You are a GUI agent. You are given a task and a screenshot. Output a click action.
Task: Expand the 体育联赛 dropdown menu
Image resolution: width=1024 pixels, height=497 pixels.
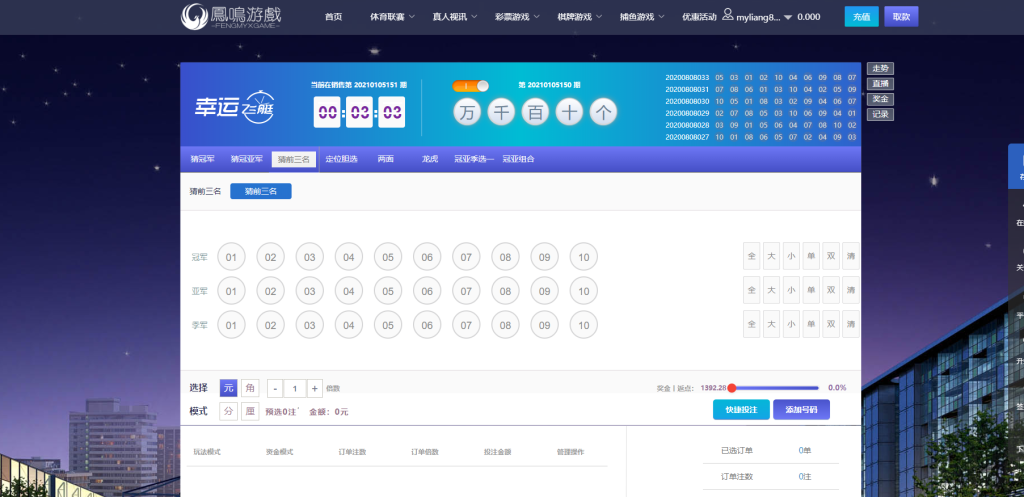[x=392, y=17]
